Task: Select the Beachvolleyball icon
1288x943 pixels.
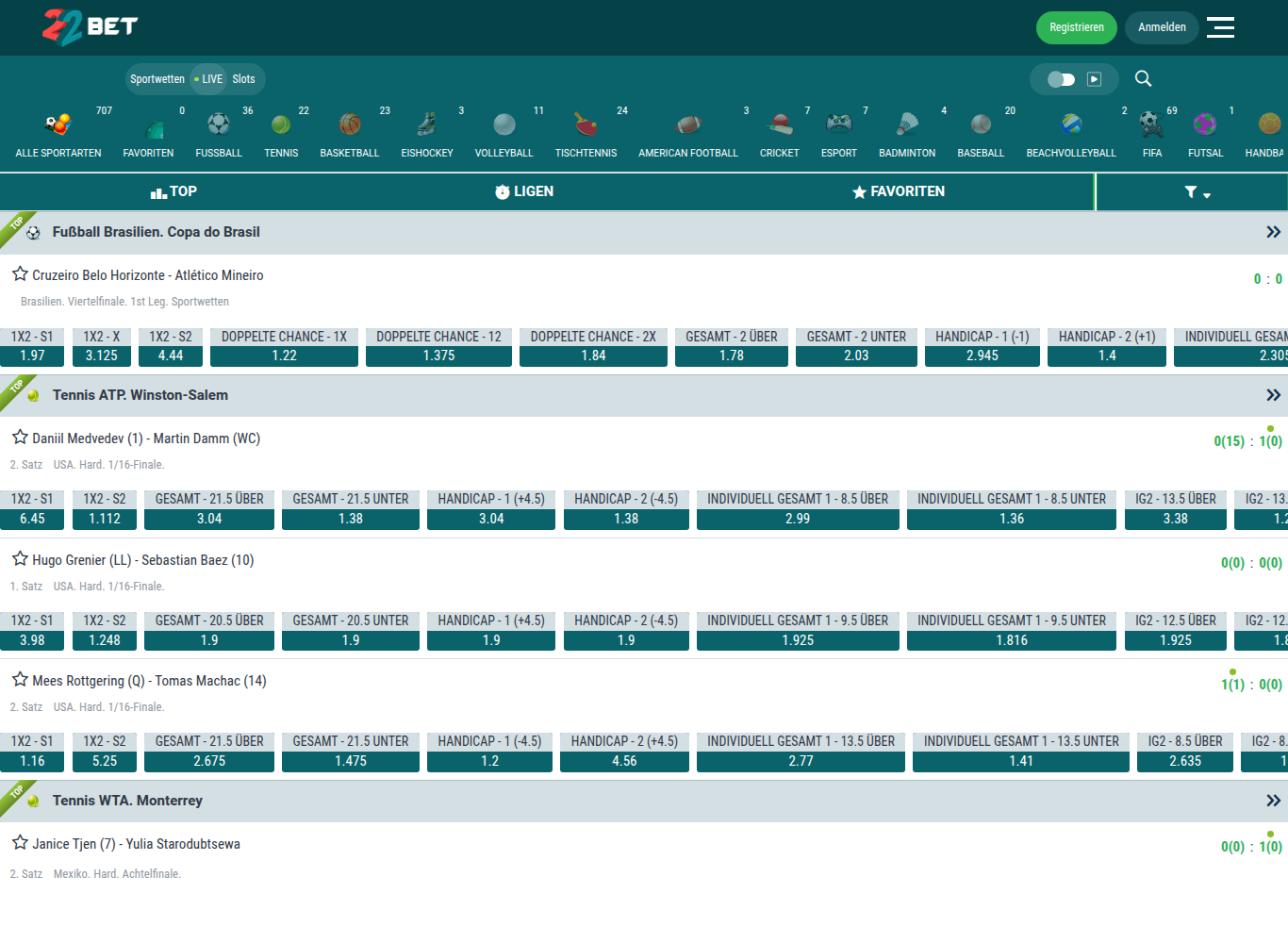Action: coord(1071,124)
